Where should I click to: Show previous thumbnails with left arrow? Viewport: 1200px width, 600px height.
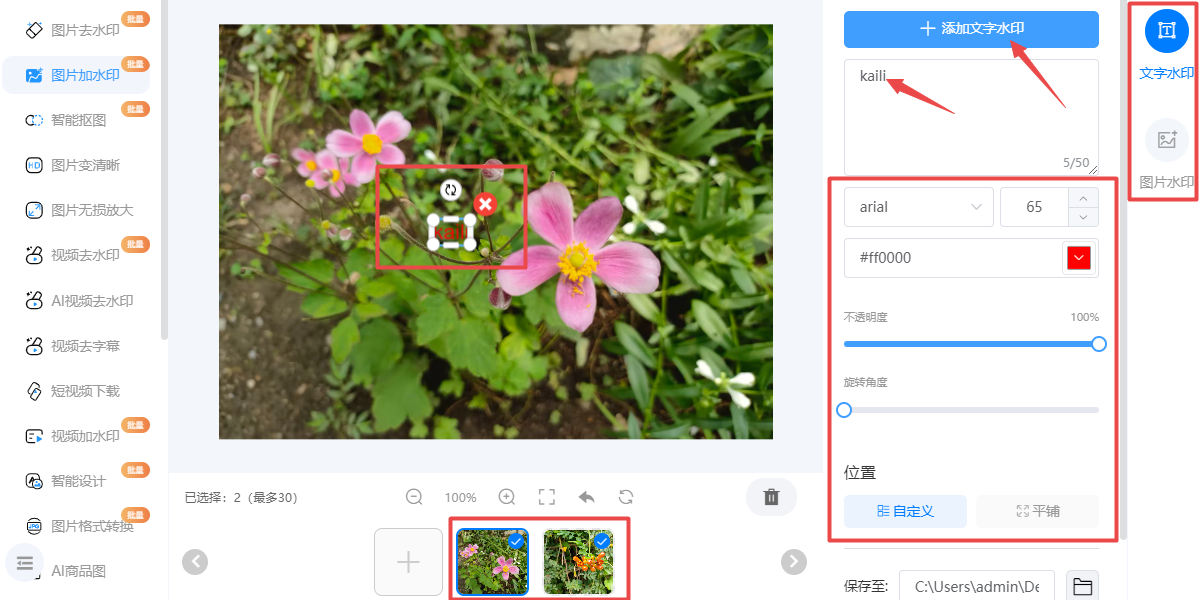(x=195, y=562)
